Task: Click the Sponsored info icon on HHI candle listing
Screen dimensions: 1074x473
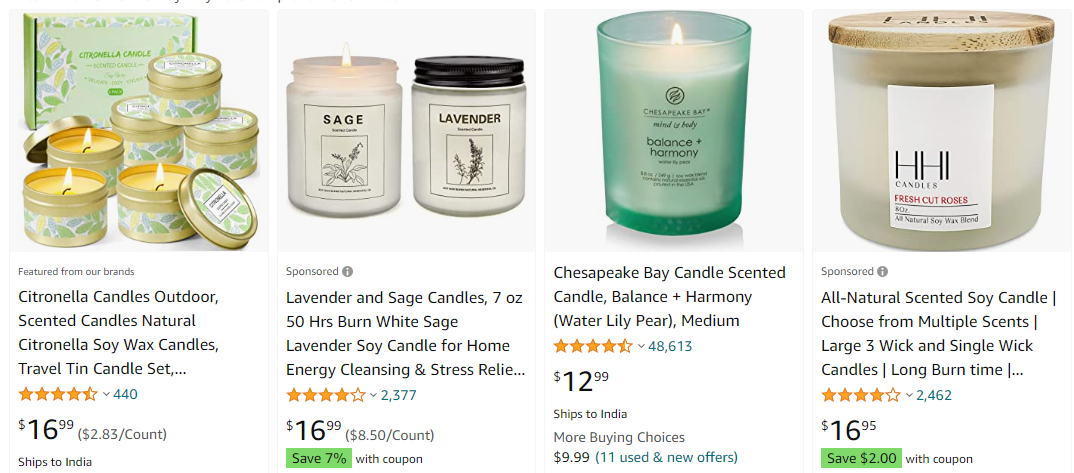Action: (x=882, y=272)
